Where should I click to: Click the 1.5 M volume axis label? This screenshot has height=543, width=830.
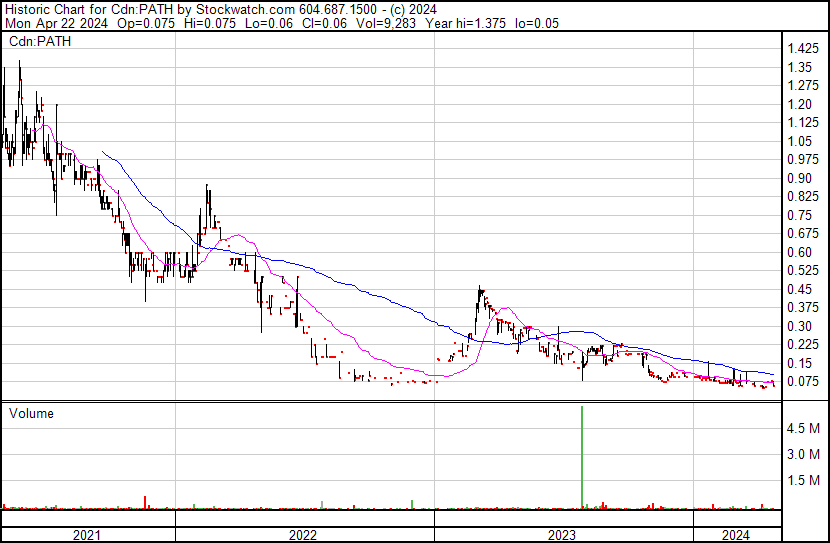click(805, 480)
